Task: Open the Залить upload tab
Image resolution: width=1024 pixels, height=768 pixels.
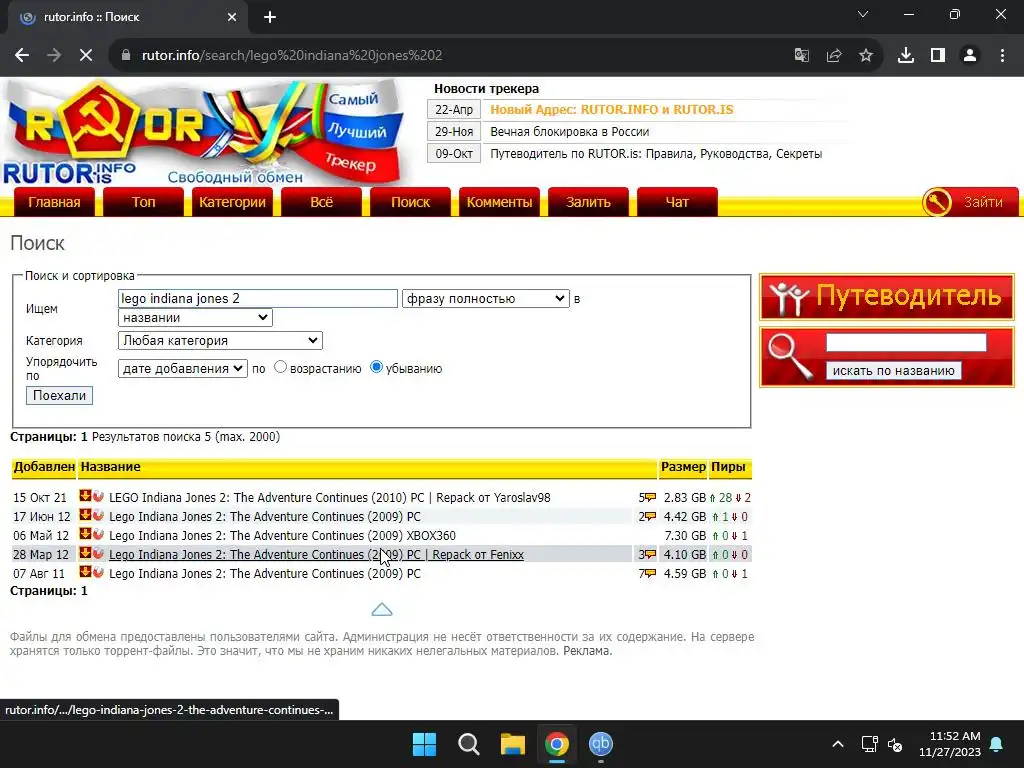Action: click(x=588, y=202)
